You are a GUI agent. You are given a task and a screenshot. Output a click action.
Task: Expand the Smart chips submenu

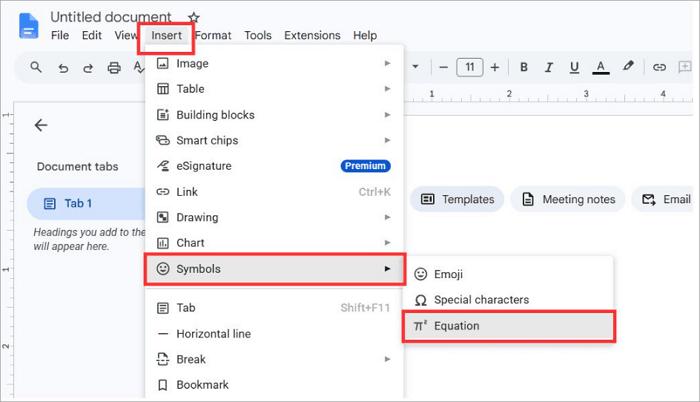[x=274, y=140]
